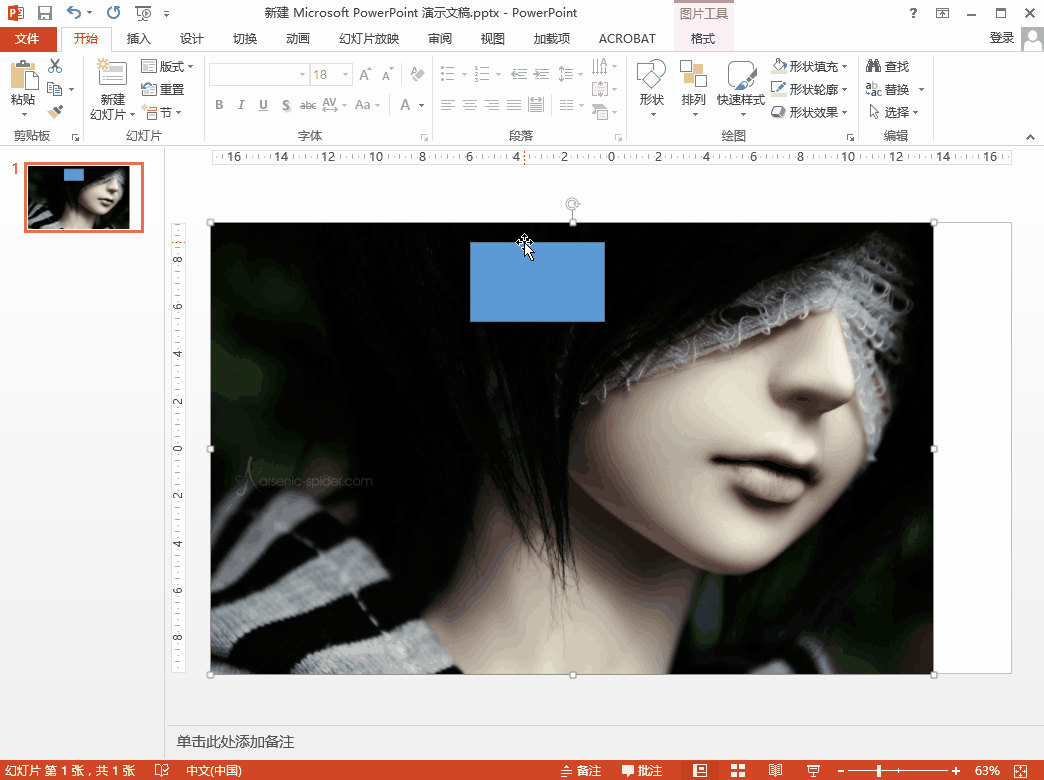The width and height of the screenshot is (1044, 780).
Task: Click zoom out minus button
Action: click(x=841, y=771)
